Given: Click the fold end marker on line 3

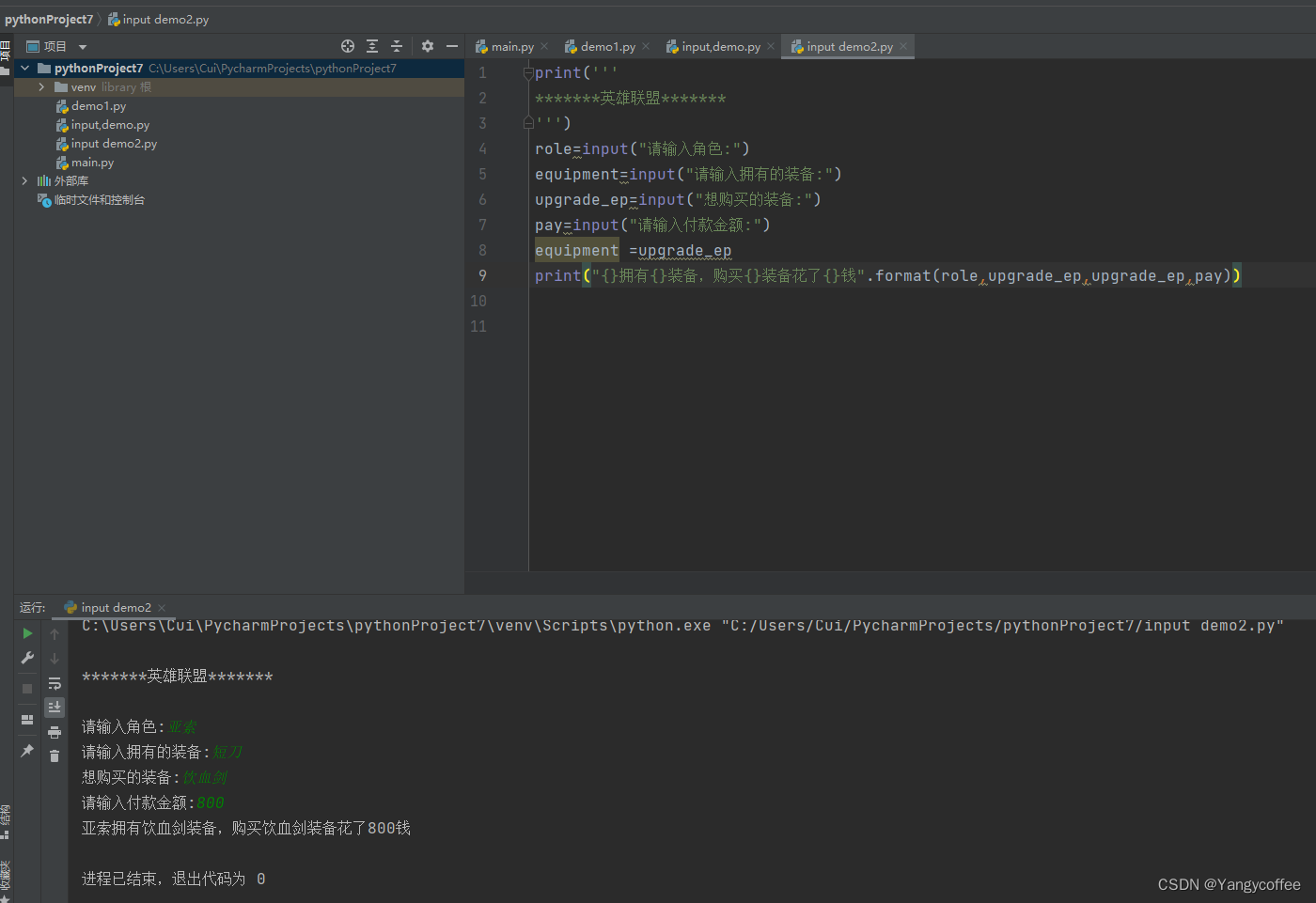Looking at the screenshot, I should 528,123.
